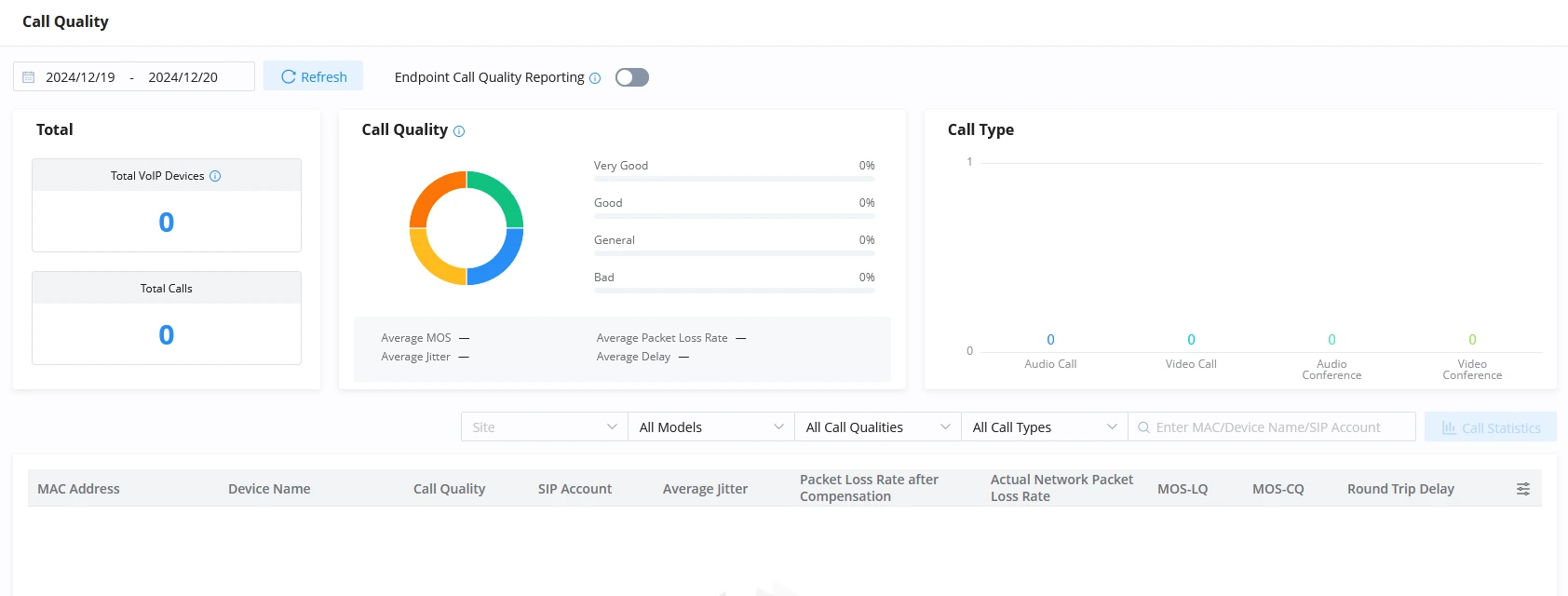
Task: Click the Bad progress bar
Action: point(735,291)
